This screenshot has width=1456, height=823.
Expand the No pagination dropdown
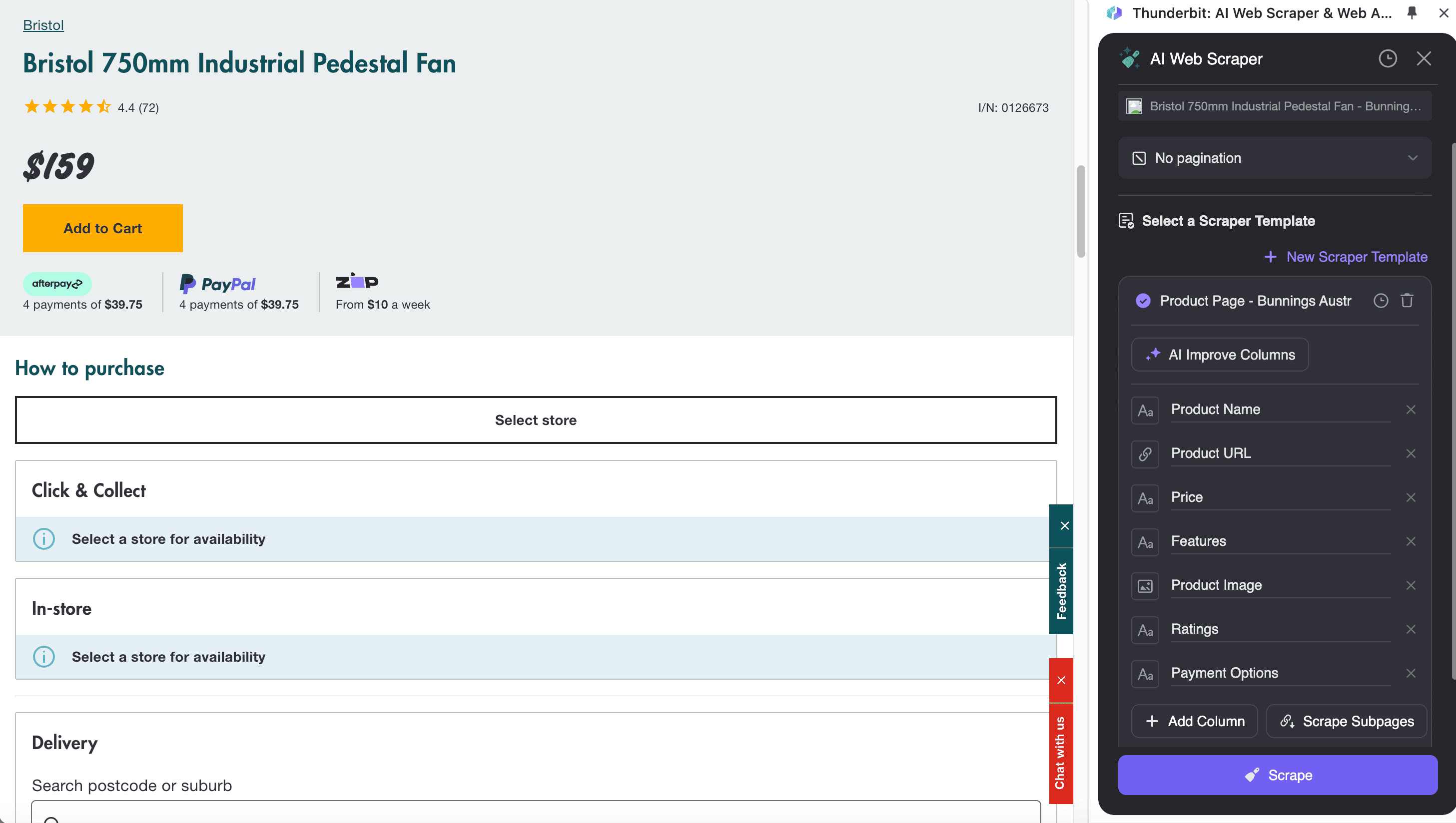coord(1275,158)
